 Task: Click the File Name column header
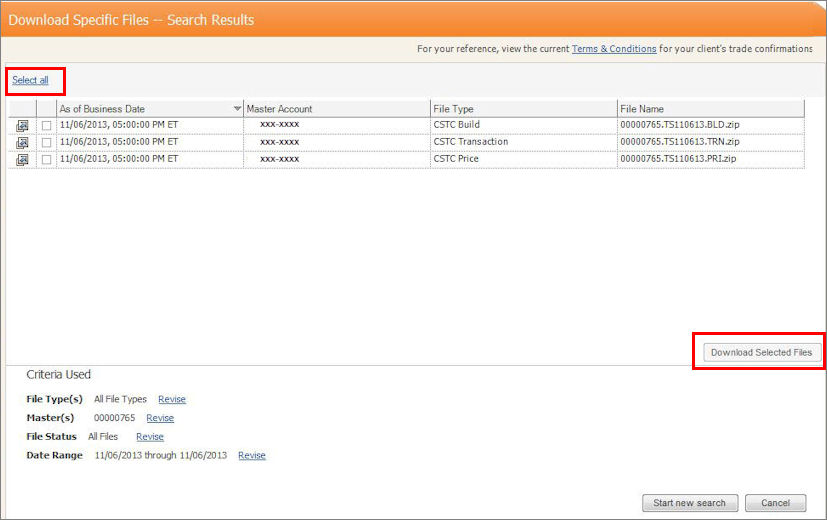tap(641, 109)
